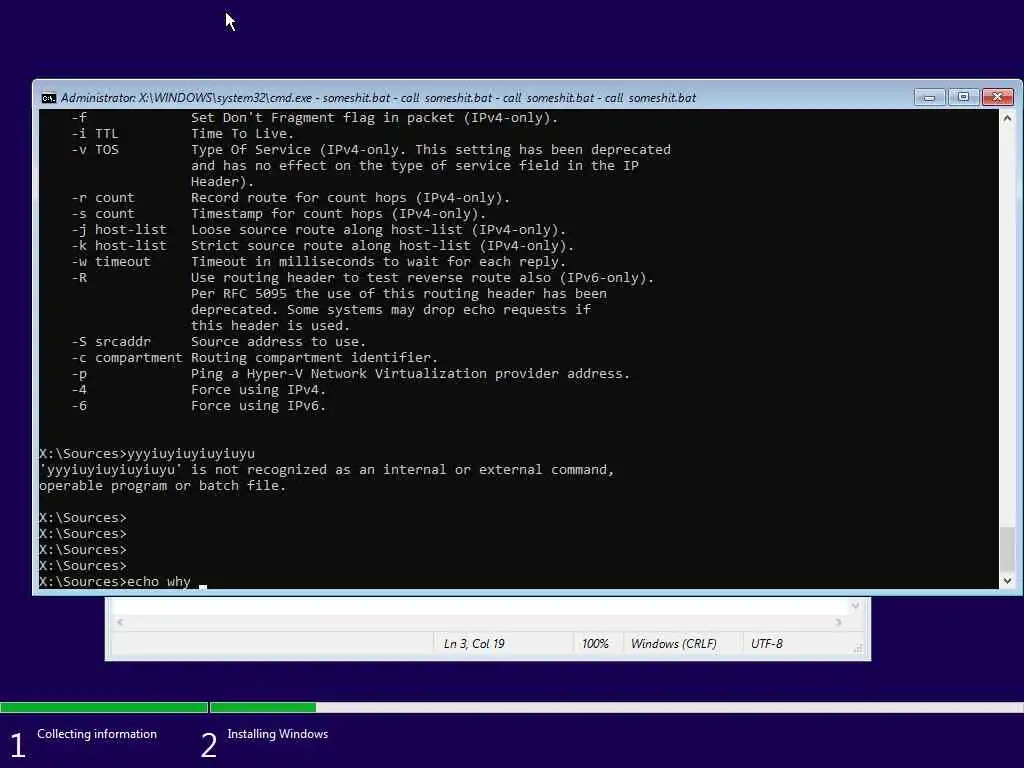This screenshot has height=768, width=1024.
Task: Click the Collecting information progress bar segment
Action: click(104, 707)
